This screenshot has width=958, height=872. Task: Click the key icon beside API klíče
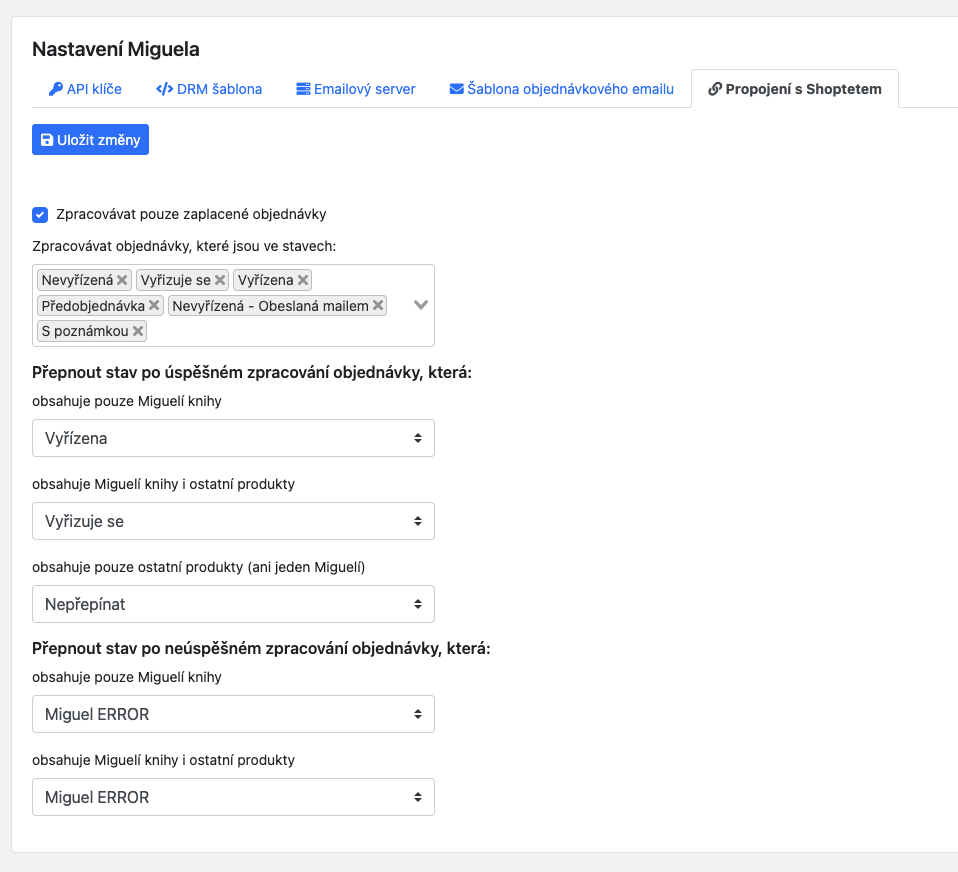click(x=56, y=89)
